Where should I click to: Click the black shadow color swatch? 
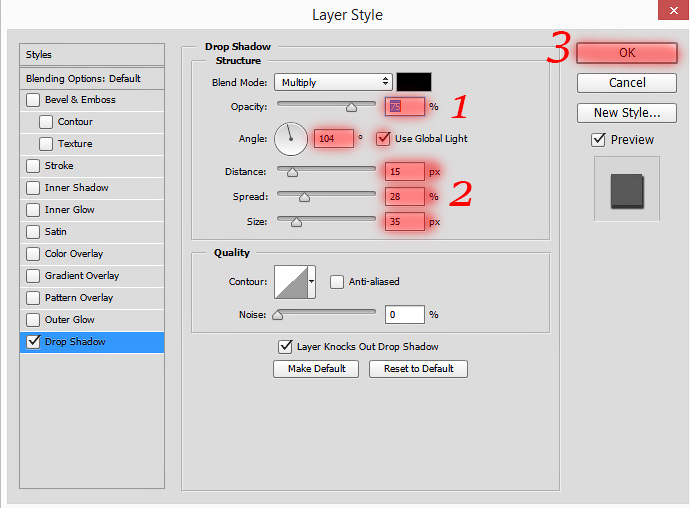pyautogui.click(x=414, y=82)
